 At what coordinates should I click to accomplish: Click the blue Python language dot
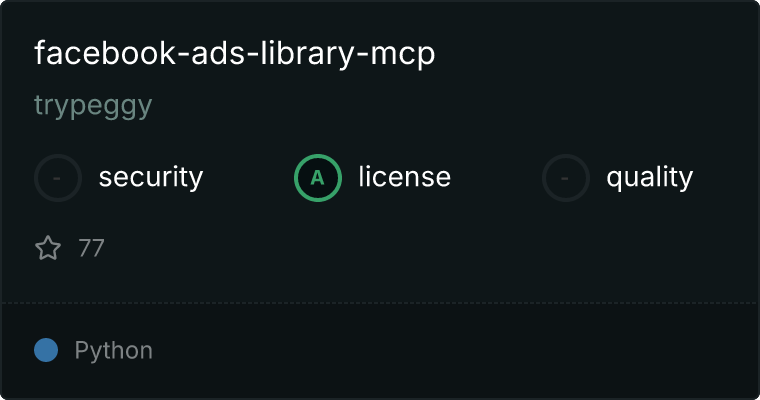point(46,350)
